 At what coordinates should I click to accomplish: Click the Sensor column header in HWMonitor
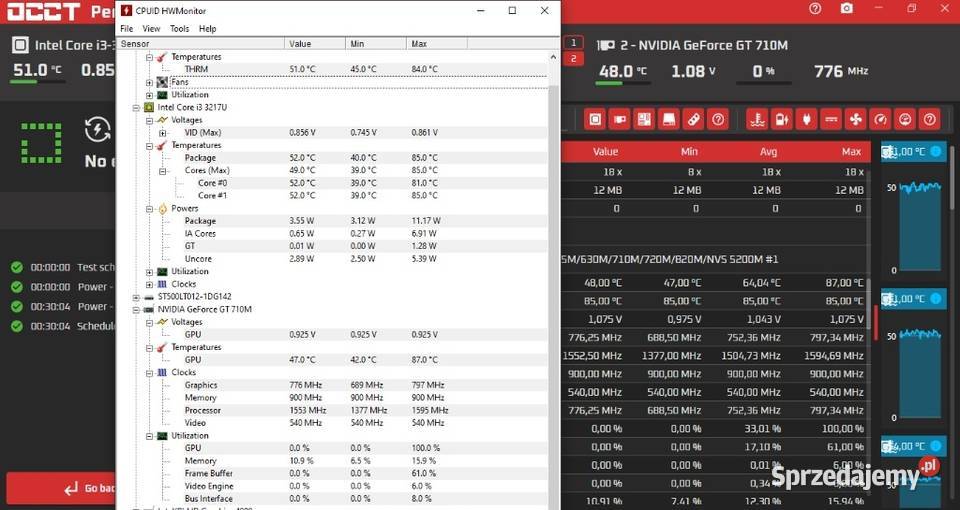tap(200, 43)
